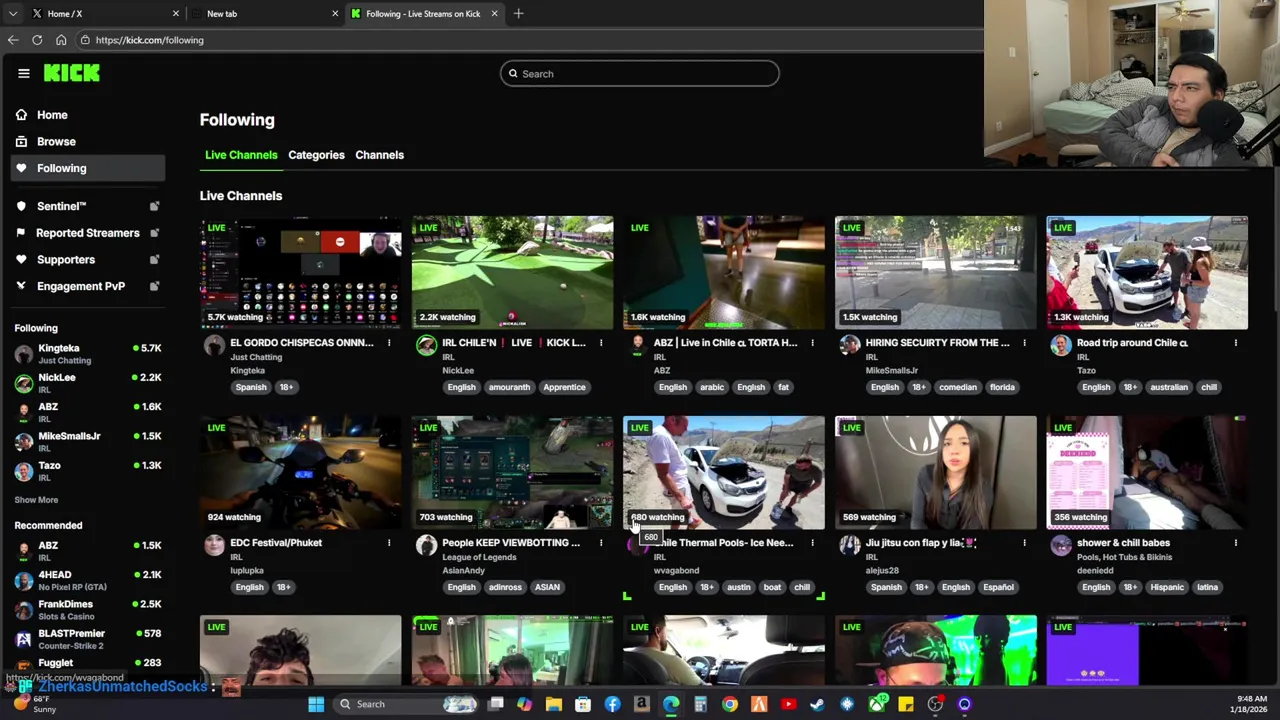Viewport: 1280px width, 720px height.
Task: Open options menu for Jiu jitsu con flap stream
Action: [1024, 543]
